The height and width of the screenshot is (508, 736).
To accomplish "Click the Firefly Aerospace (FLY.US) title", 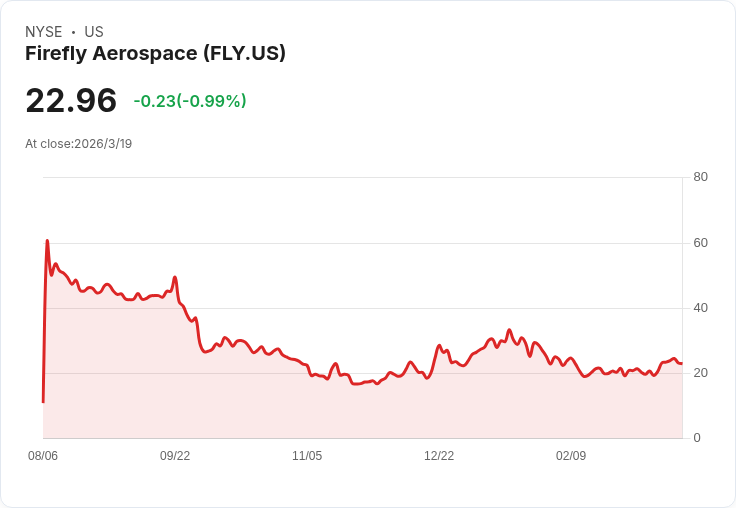I will (x=155, y=54).
